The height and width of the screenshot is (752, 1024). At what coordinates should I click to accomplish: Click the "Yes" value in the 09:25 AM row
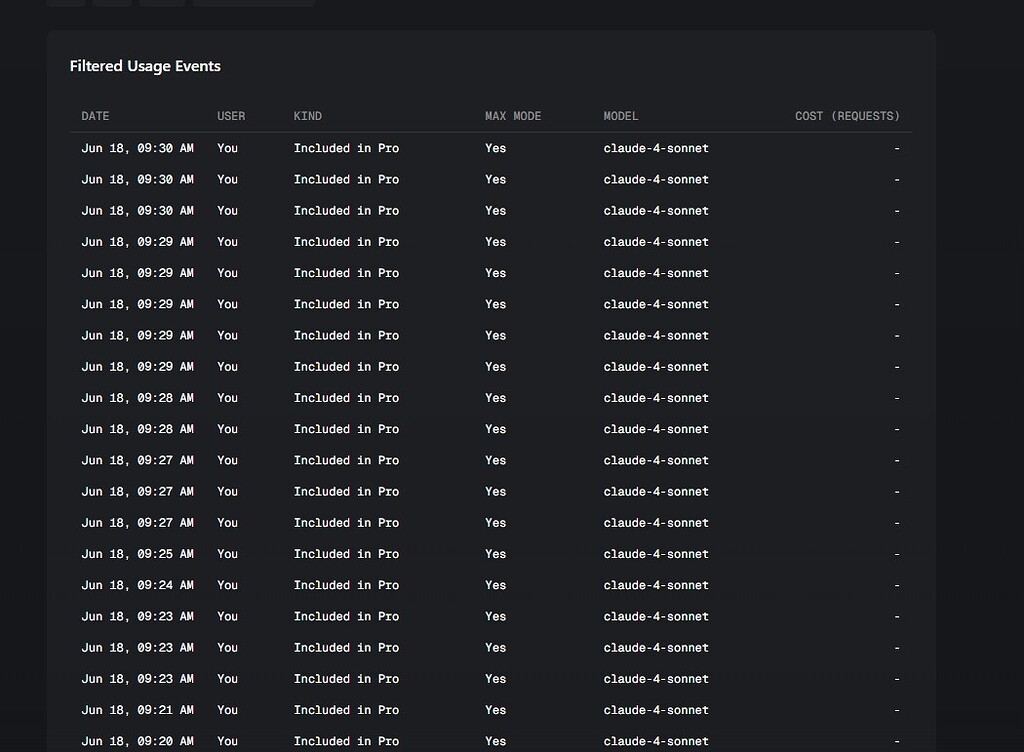pos(495,554)
